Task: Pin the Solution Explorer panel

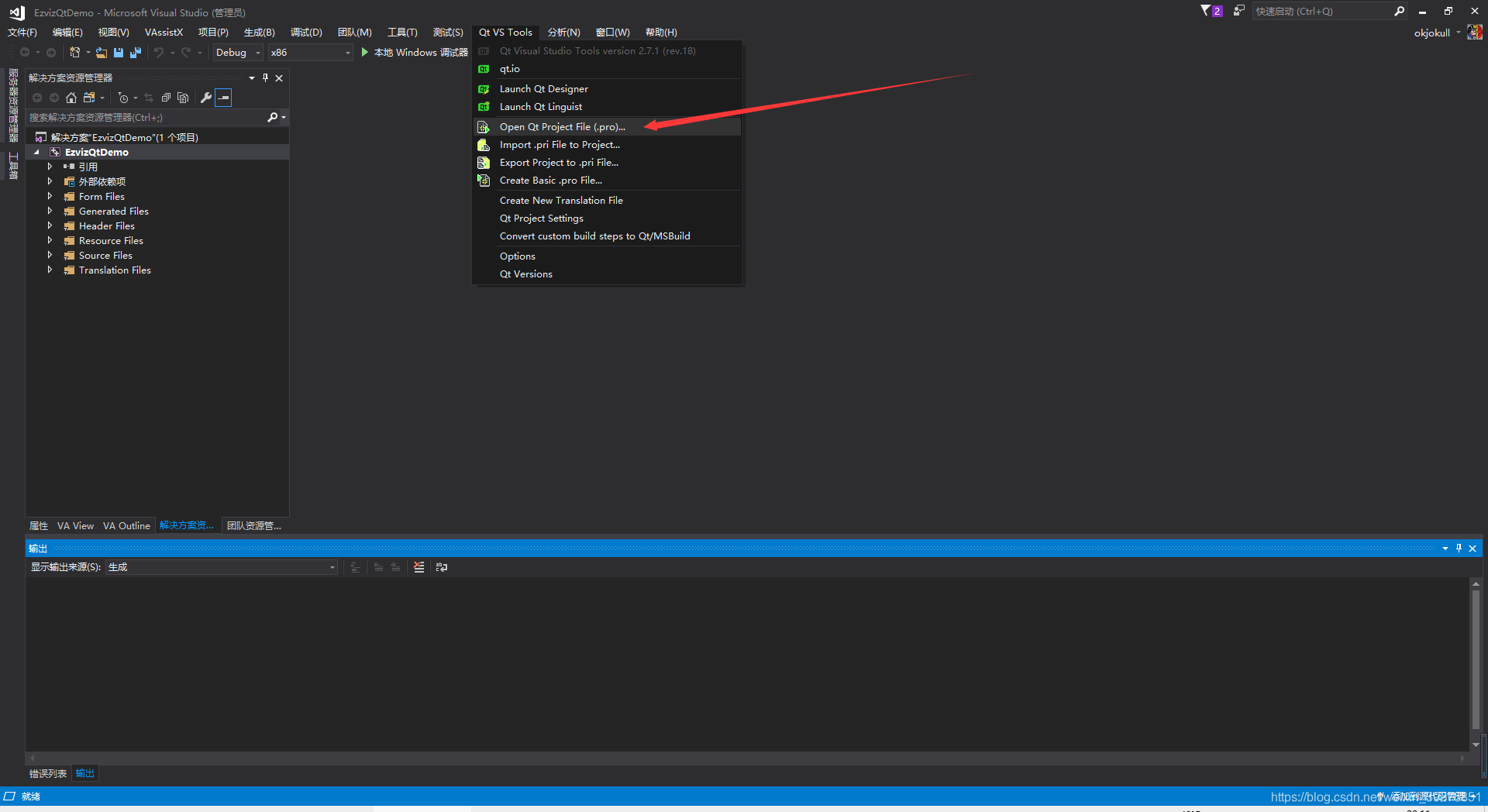Action: tap(265, 78)
